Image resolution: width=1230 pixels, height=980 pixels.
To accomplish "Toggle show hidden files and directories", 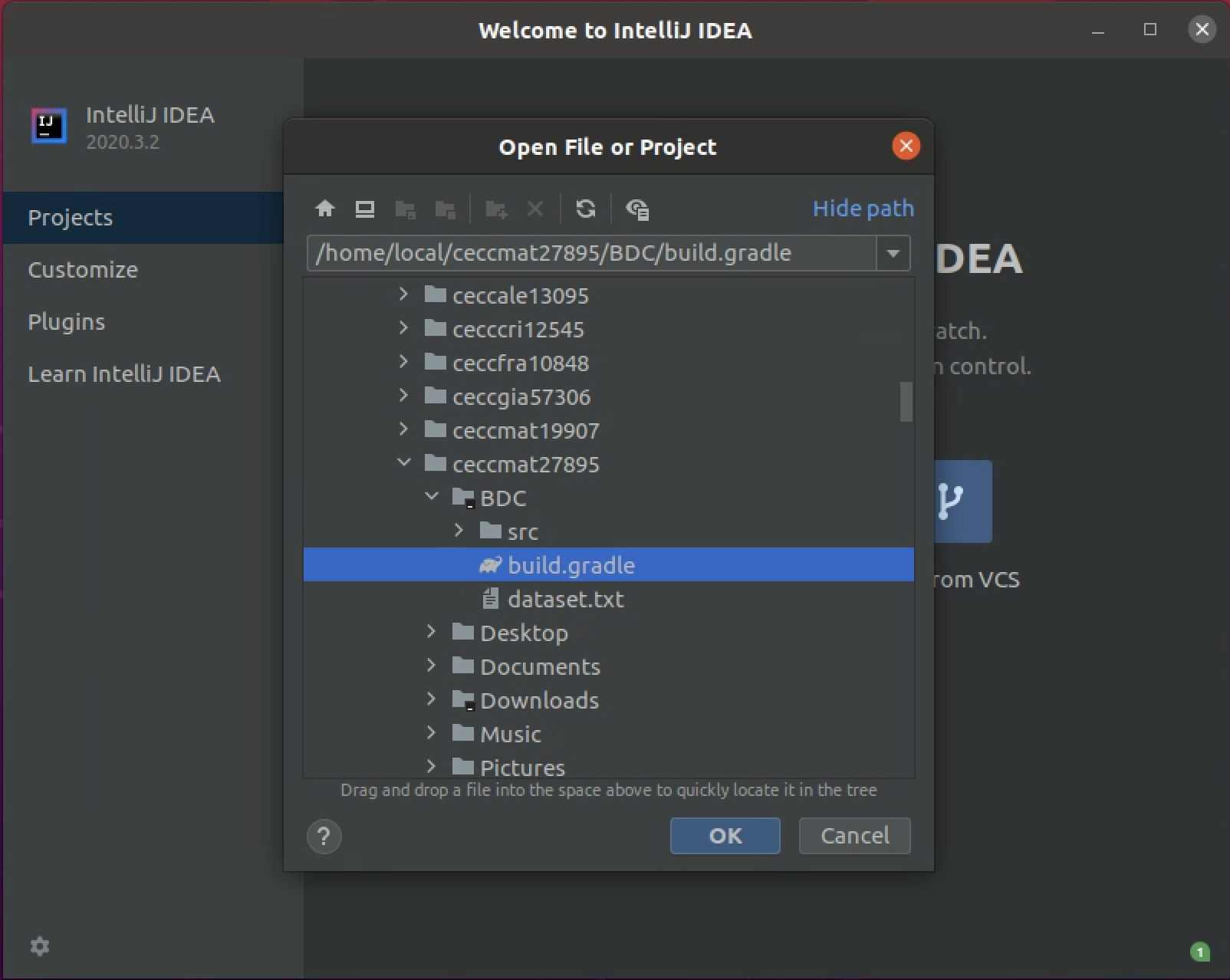I will 637,209.
